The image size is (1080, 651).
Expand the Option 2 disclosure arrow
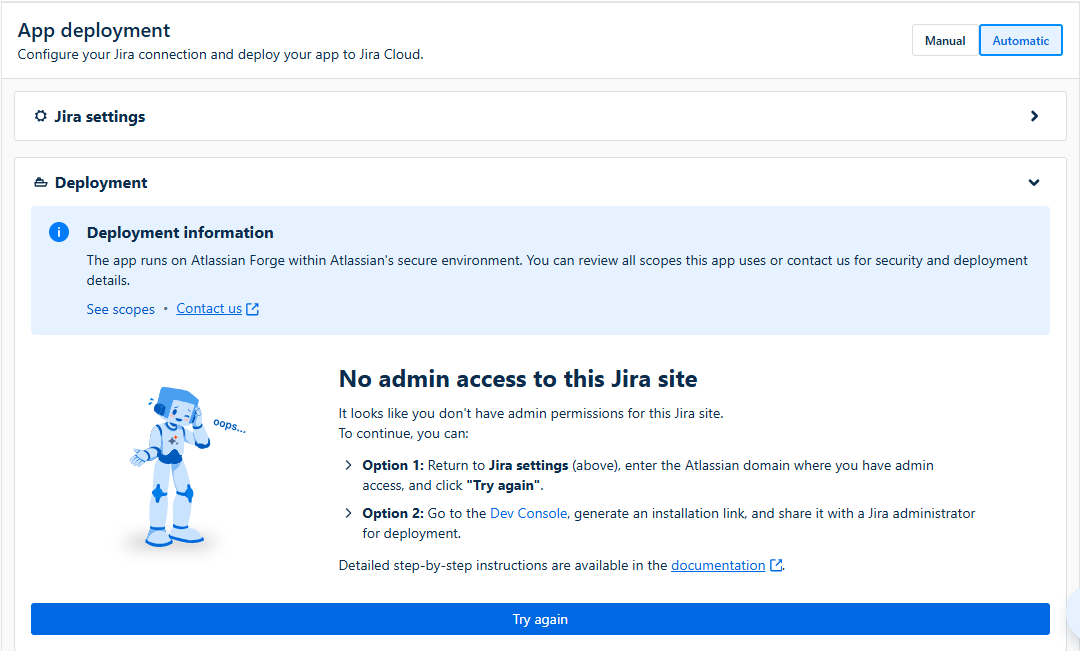tap(348, 513)
